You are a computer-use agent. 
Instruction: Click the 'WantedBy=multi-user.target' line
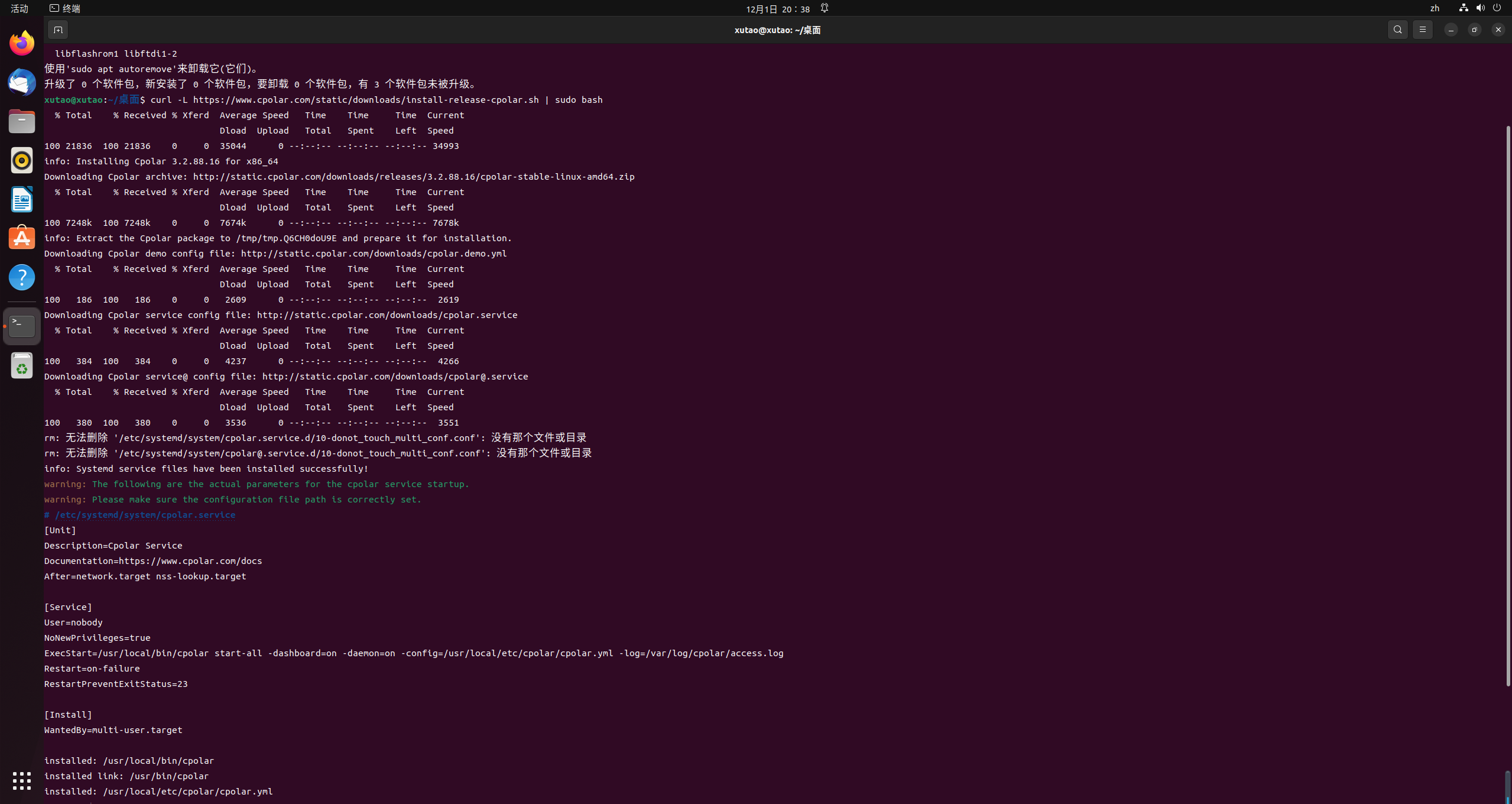tap(113, 730)
